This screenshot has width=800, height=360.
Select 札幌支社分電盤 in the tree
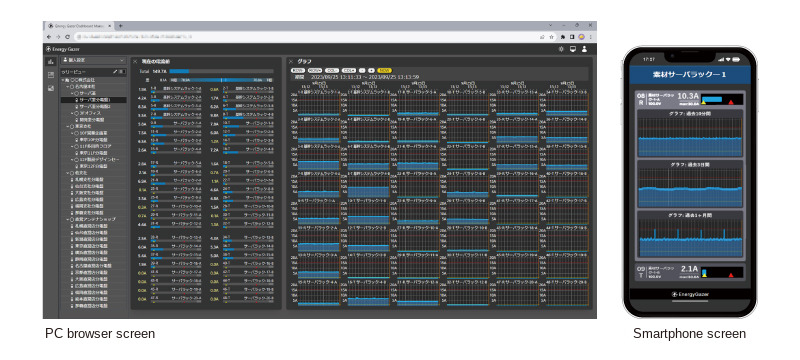click(88, 179)
